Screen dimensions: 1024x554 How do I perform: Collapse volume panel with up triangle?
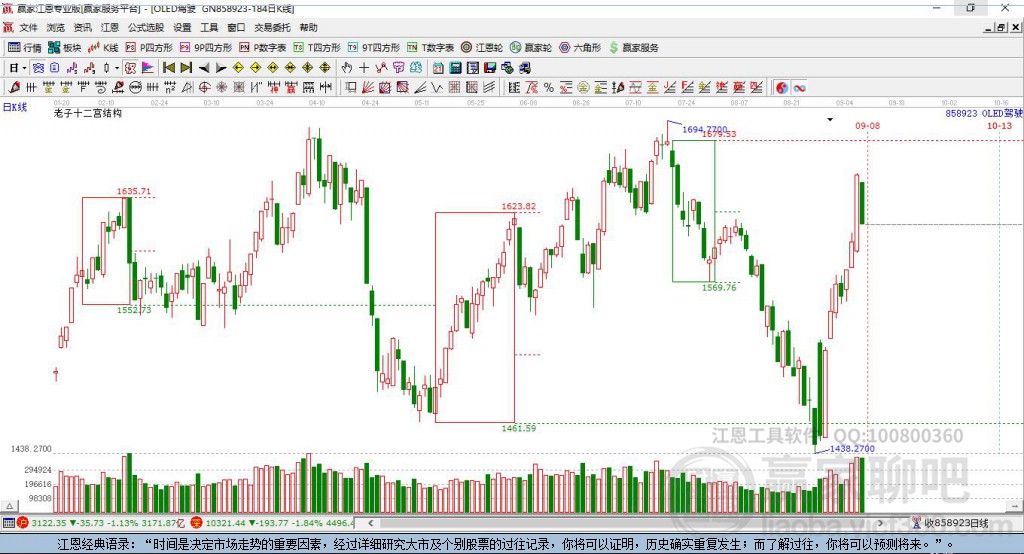tap(10, 506)
